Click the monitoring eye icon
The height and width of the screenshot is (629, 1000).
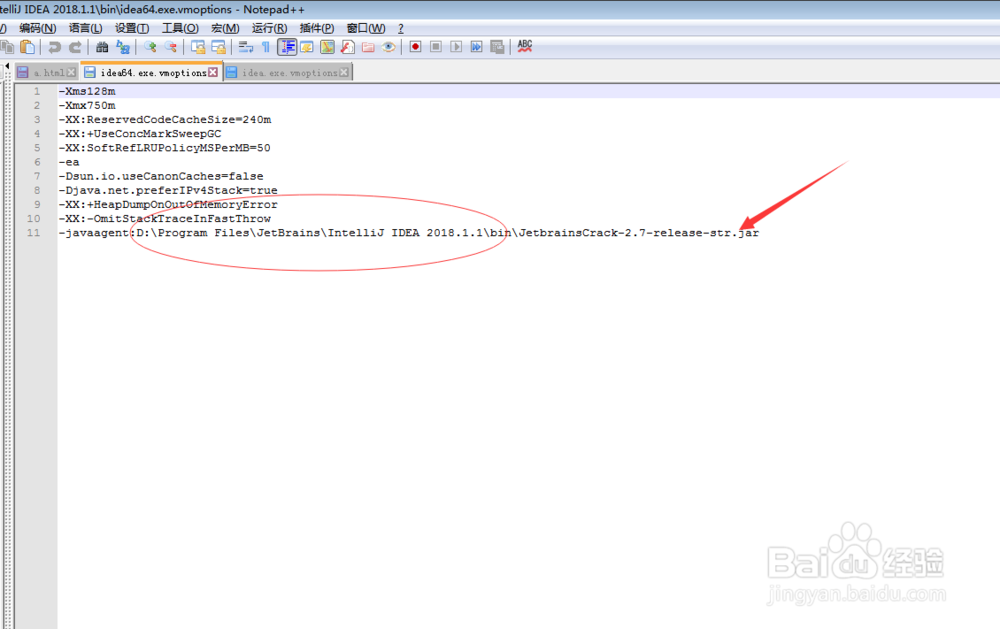388,47
